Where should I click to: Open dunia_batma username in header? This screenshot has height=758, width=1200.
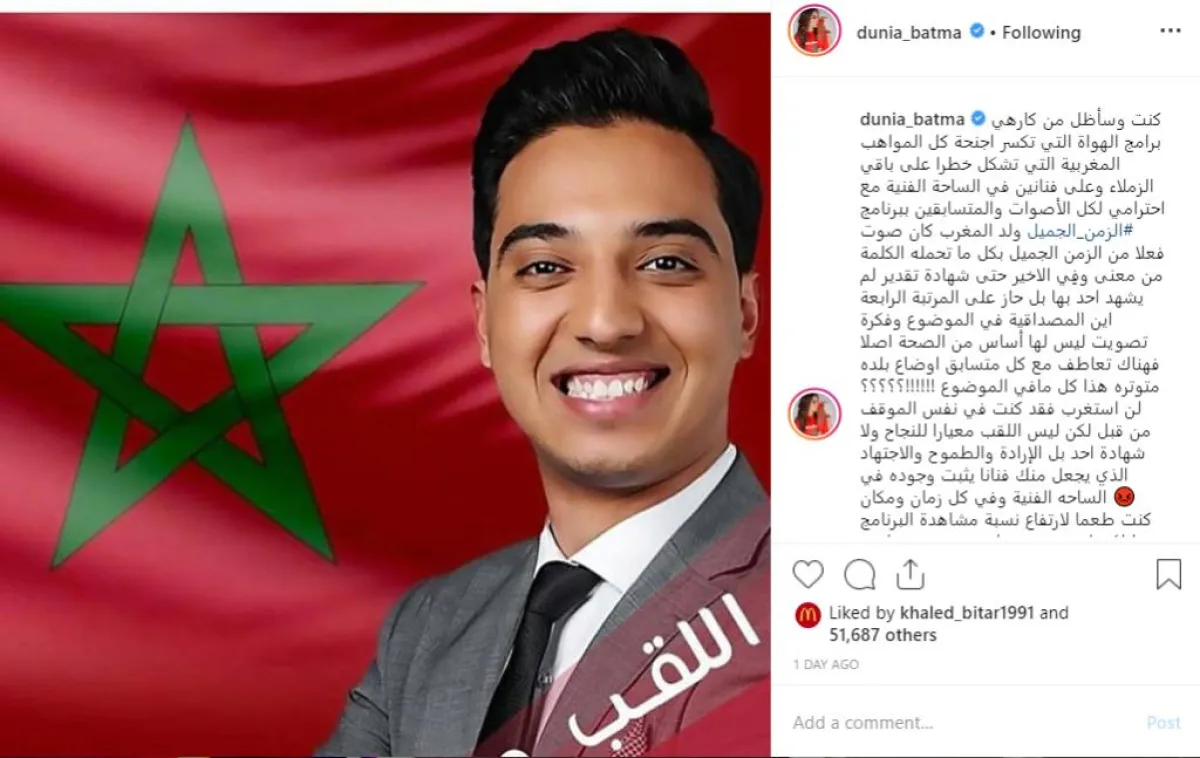pos(909,32)
